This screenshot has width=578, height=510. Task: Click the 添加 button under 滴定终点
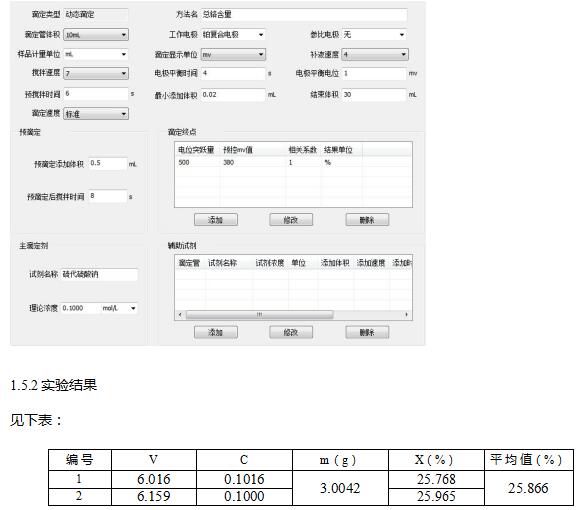(x=216, y=220)
